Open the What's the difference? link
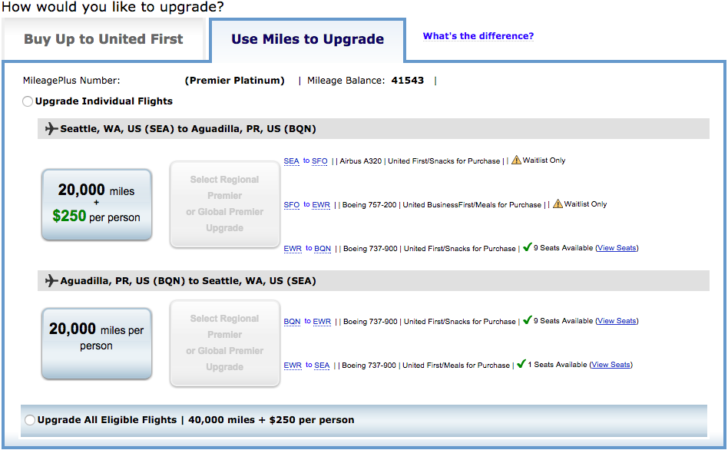The height and width of the screenshot is (450, 728). pos(478,36)
